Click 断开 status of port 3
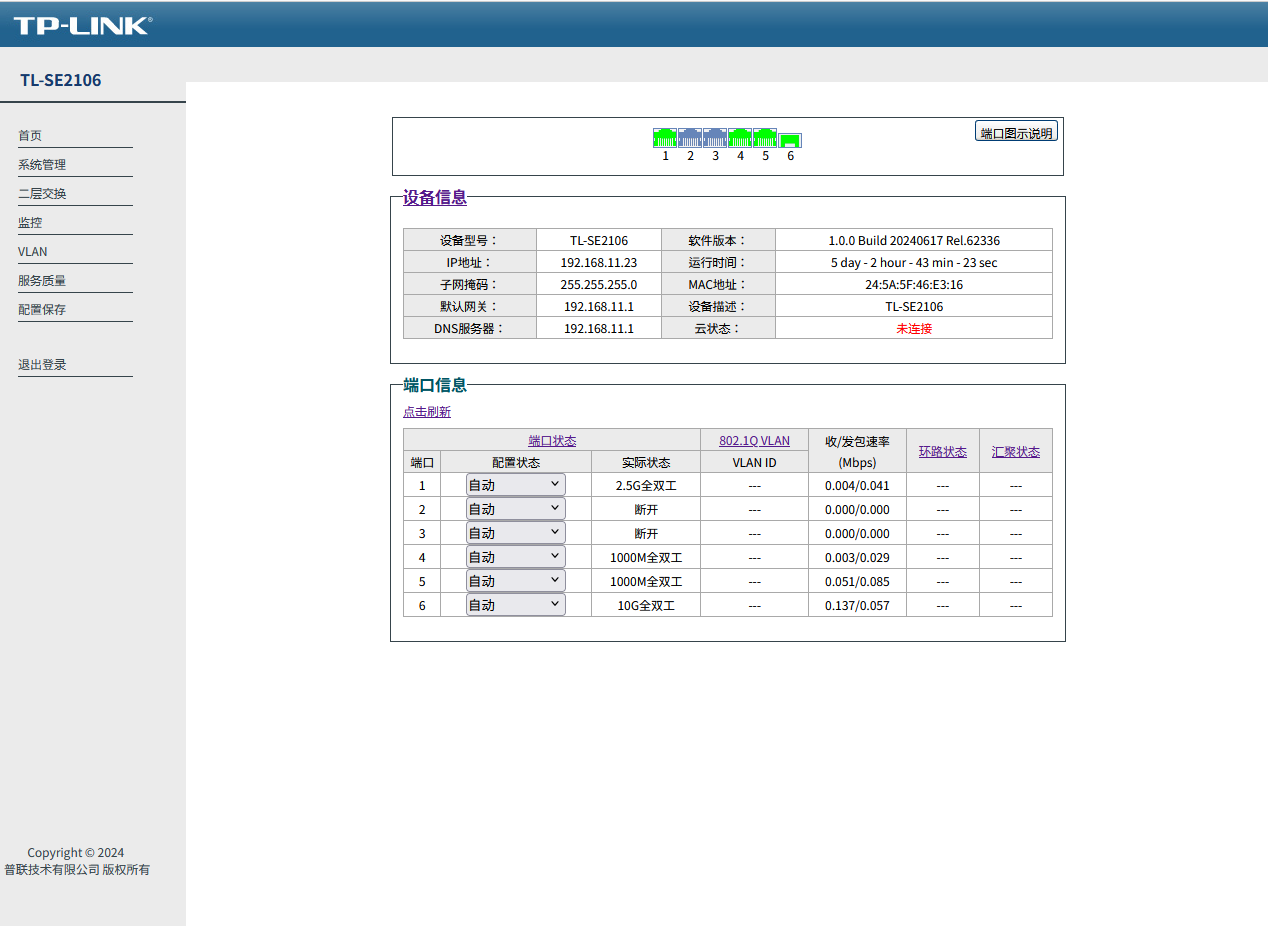The height and width of the screenshot is (926, 1268). coord(646,533)
